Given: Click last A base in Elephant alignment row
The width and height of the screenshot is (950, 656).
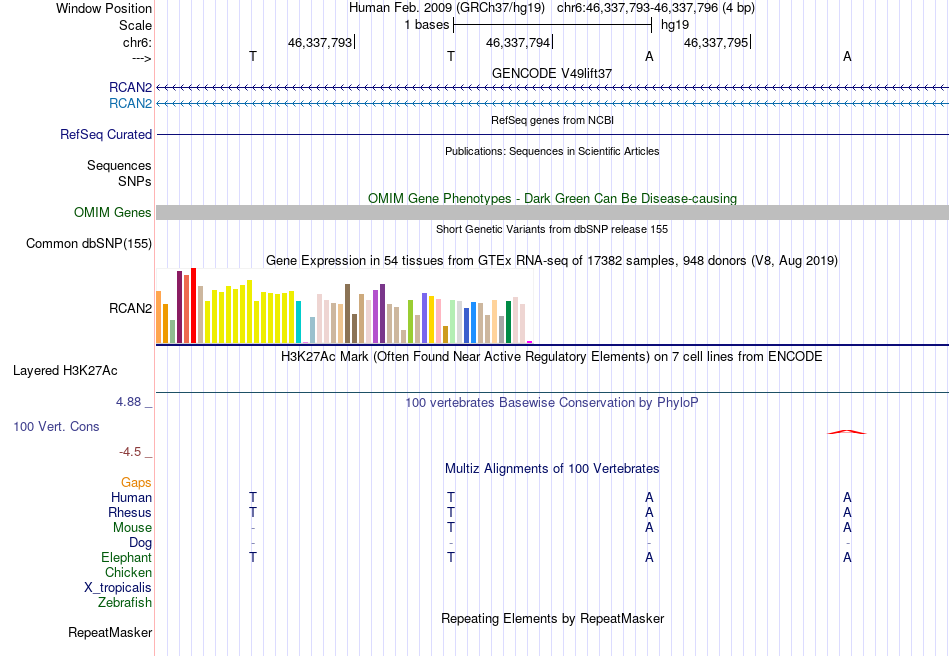Looking at the screenshot, I should [847, 557].
